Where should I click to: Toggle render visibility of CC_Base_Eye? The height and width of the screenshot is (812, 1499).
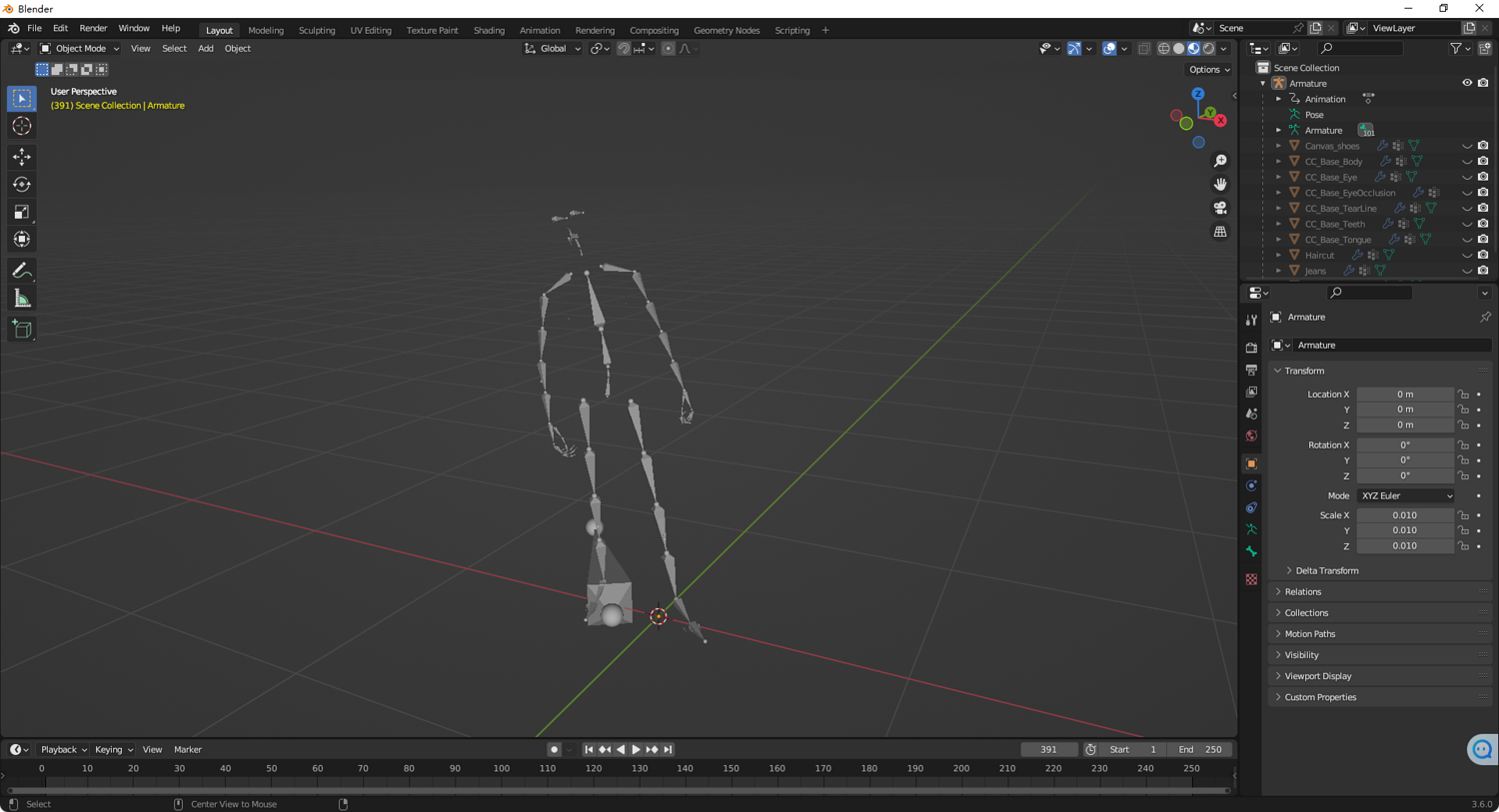click(1483, 177)
